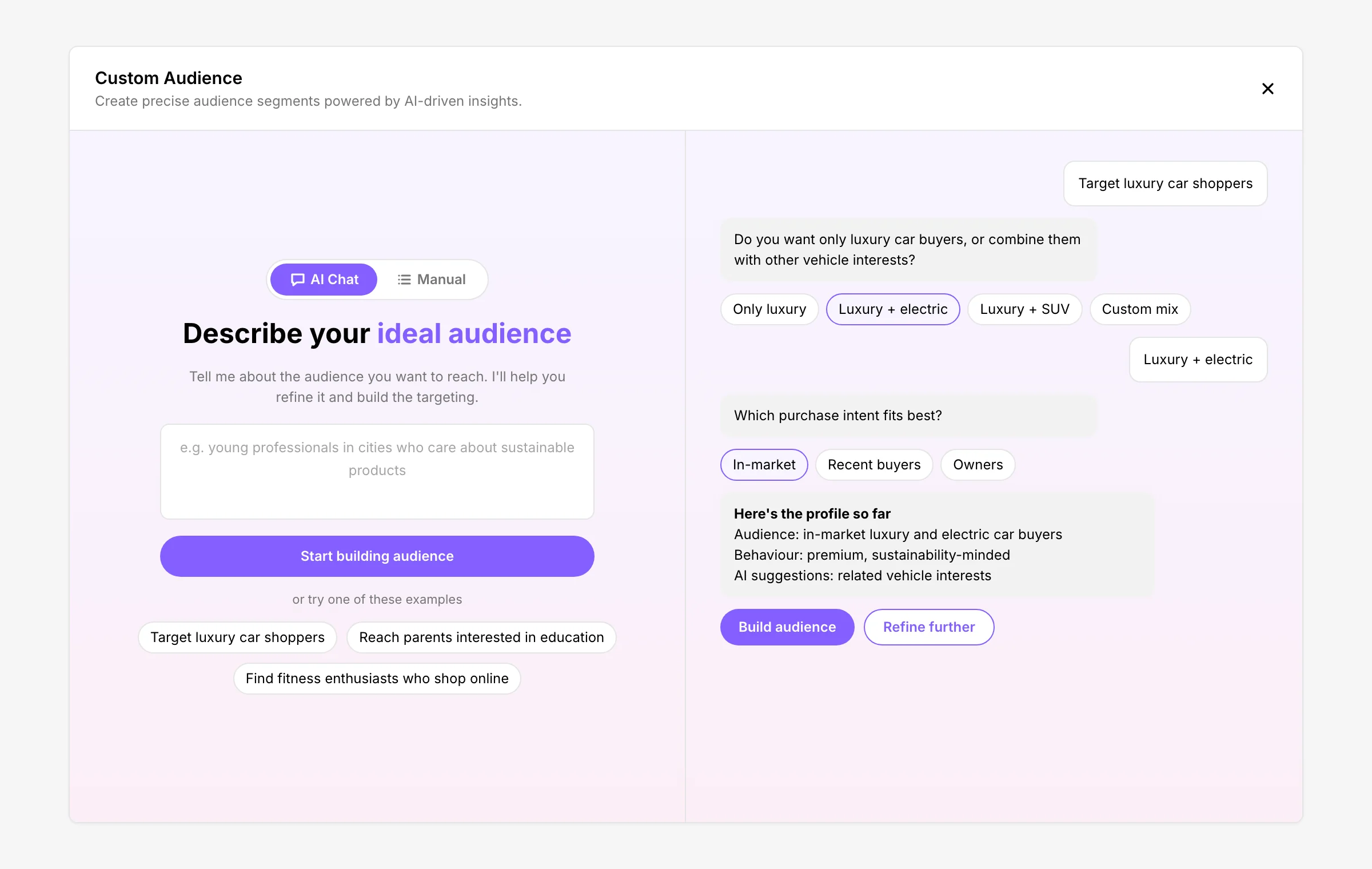The width and height of the screenshot is (1372, 869).
Task: Click the 'Here's the profile so far' heading
Action: [812, 514]
